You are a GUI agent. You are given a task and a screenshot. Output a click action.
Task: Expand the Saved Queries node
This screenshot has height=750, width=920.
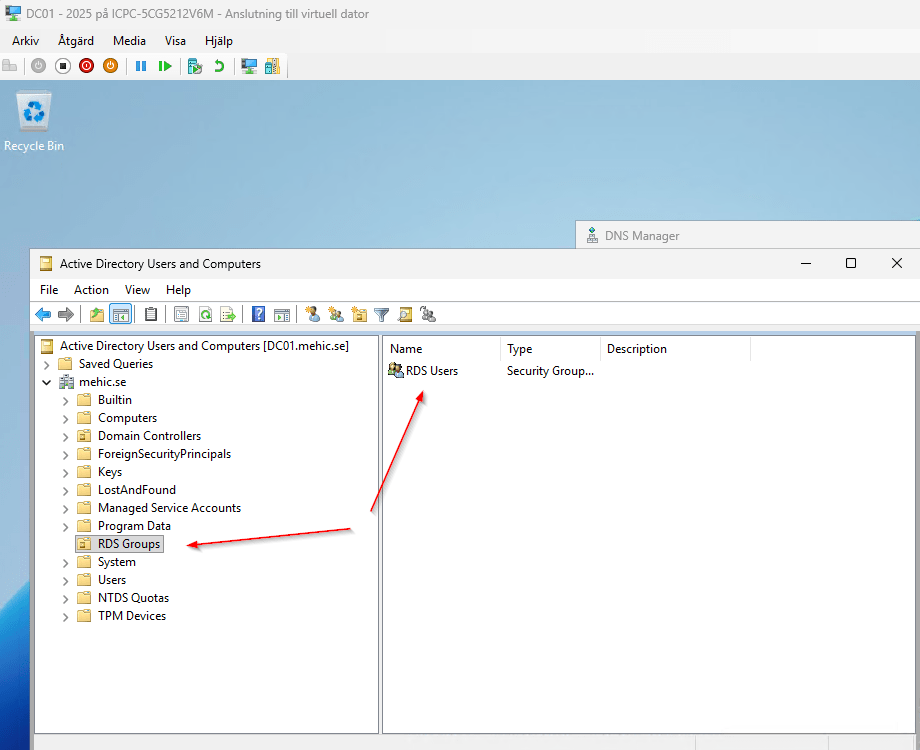pyautogui.click(x=46, y=364)
